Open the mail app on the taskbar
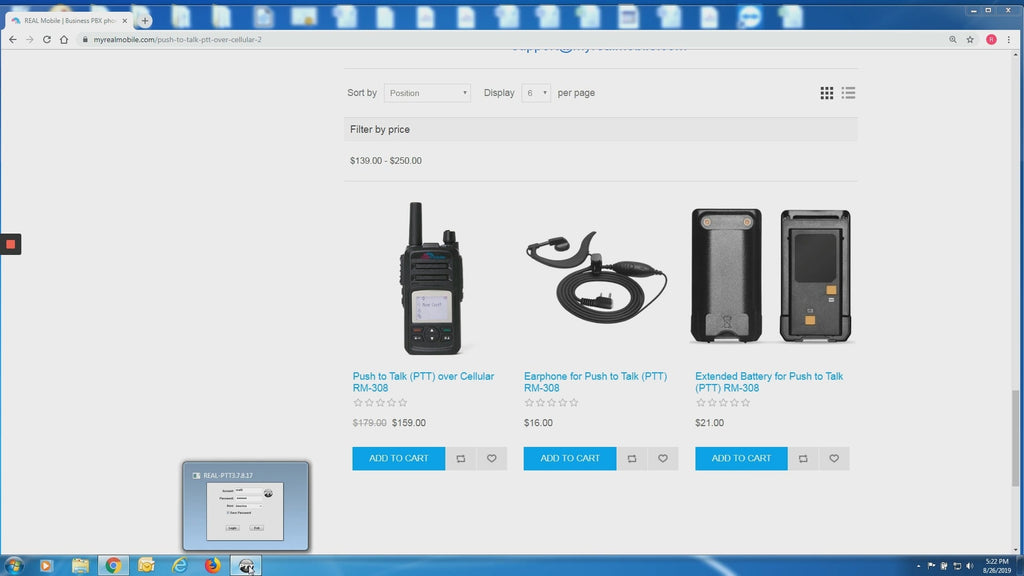Screen dimensions: 1024x576 pos(146,566)
